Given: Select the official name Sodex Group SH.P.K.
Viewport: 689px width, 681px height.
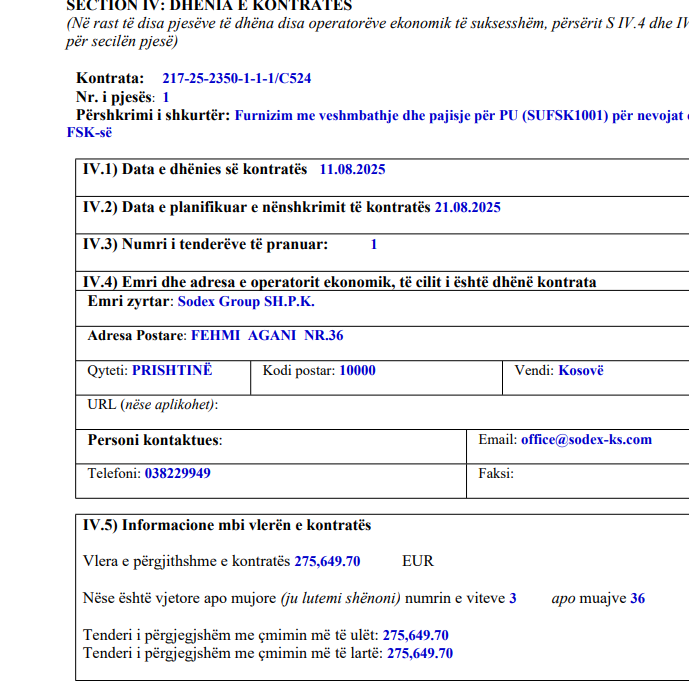Looking at the screenshot, I should click(246, 301).
